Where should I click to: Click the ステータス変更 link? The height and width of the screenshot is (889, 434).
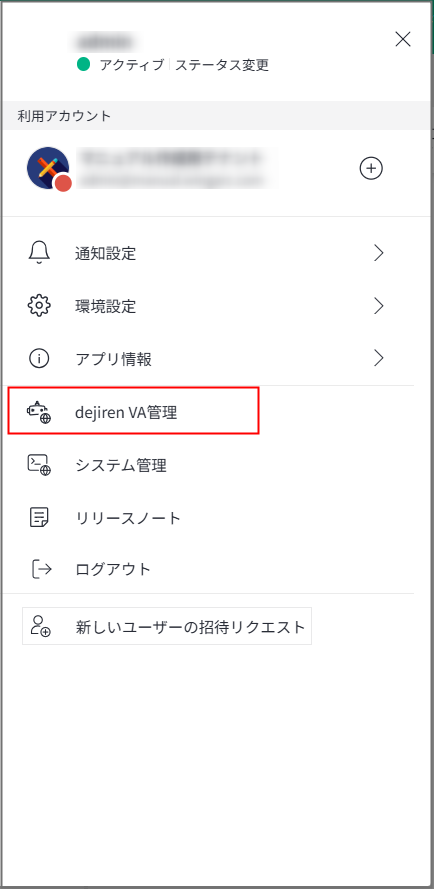222,65
